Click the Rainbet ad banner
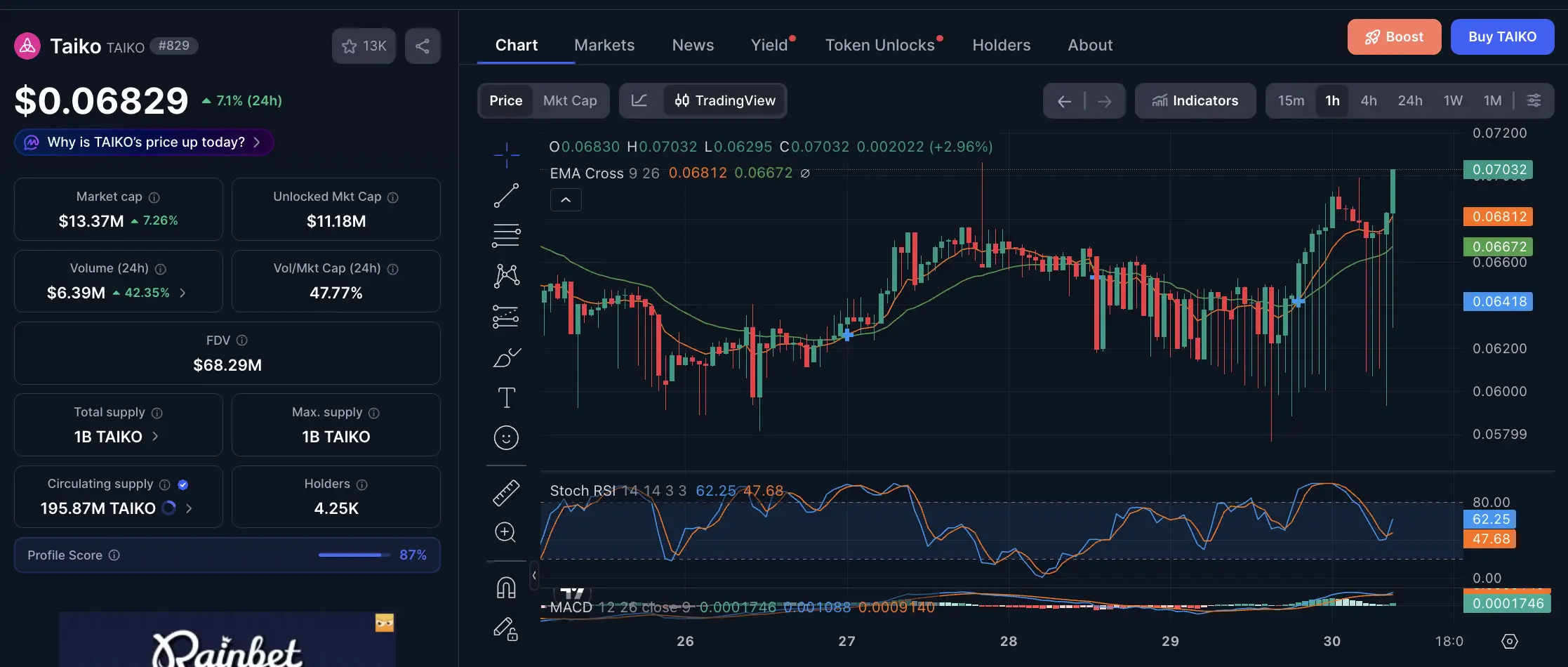The image size is (1568, 667). pyautogui.click(x=227, y=640)
